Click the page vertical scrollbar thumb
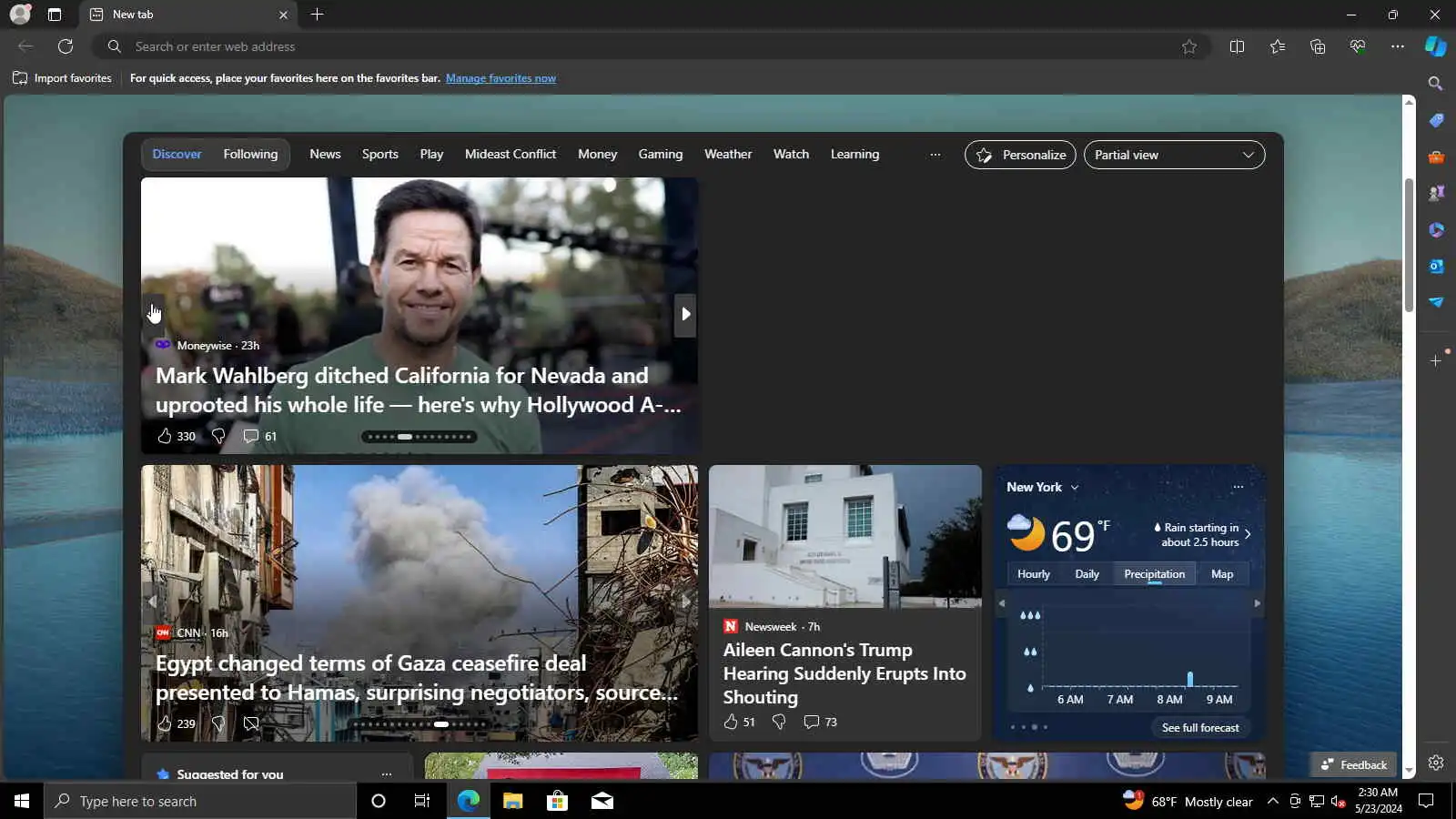 (x=1409, y=246)
